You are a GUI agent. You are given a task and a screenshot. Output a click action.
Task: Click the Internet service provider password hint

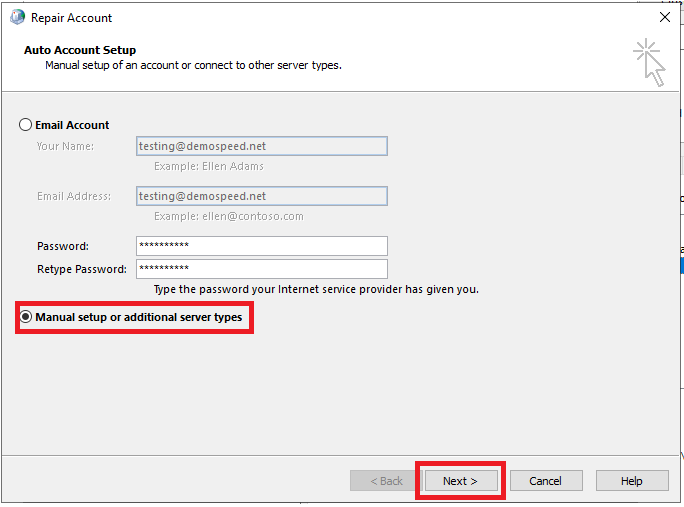coord(316,289)
